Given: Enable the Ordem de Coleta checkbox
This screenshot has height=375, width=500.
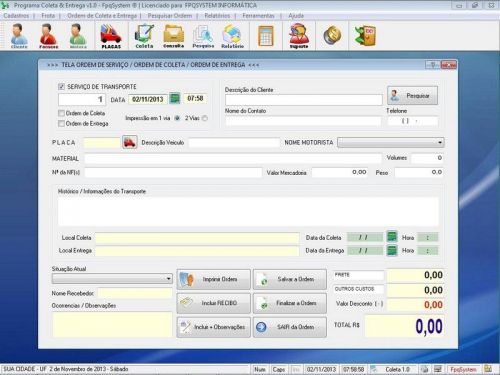Looking at the screenshot, I should coord(61,113).
